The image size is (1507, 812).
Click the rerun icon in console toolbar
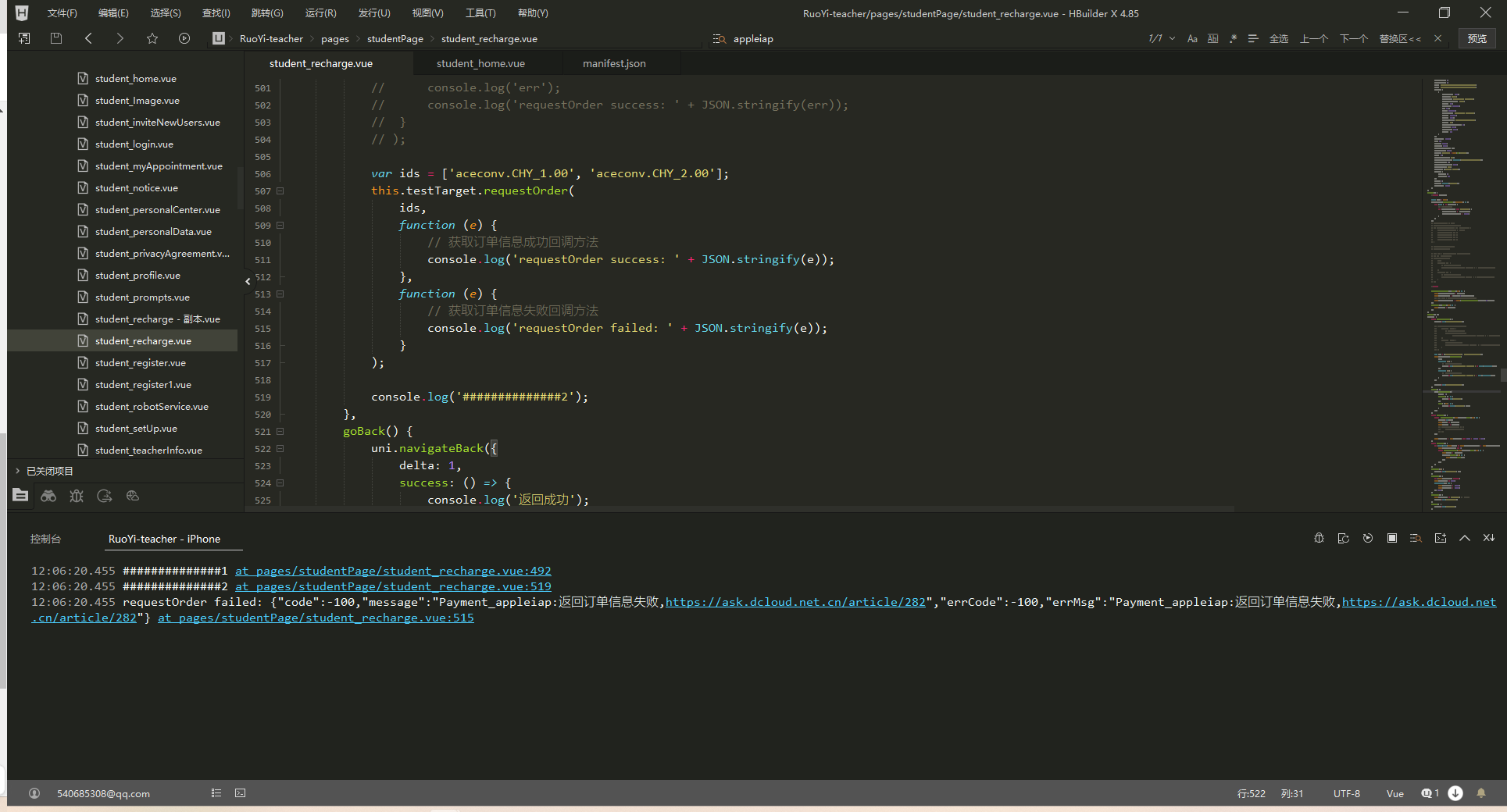[1367, 538]
